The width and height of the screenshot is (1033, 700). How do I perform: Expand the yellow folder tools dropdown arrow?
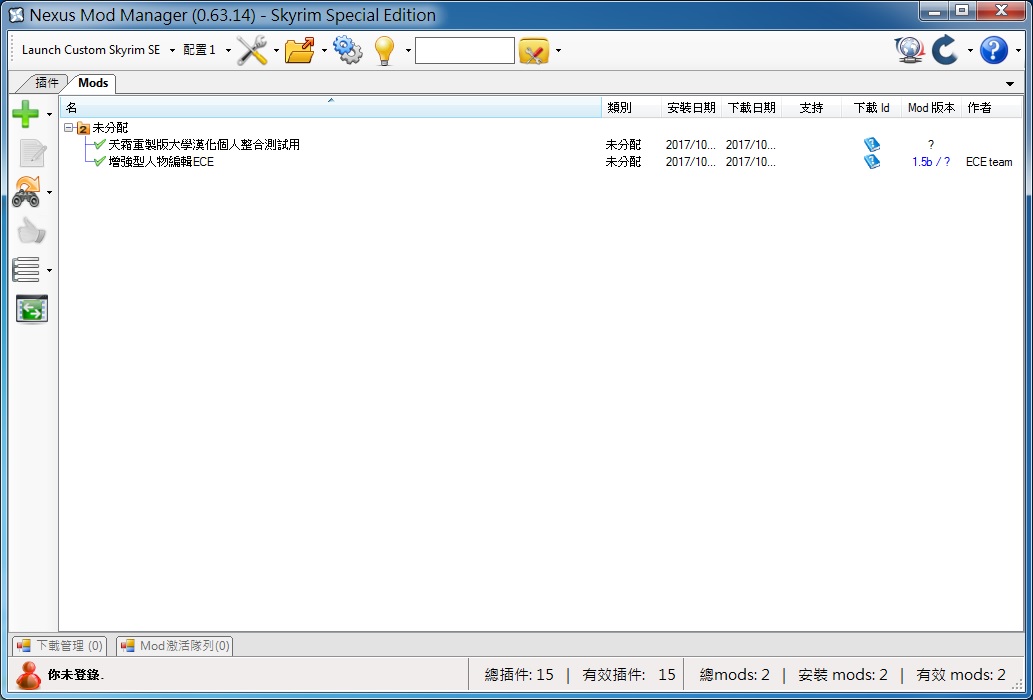558,51
